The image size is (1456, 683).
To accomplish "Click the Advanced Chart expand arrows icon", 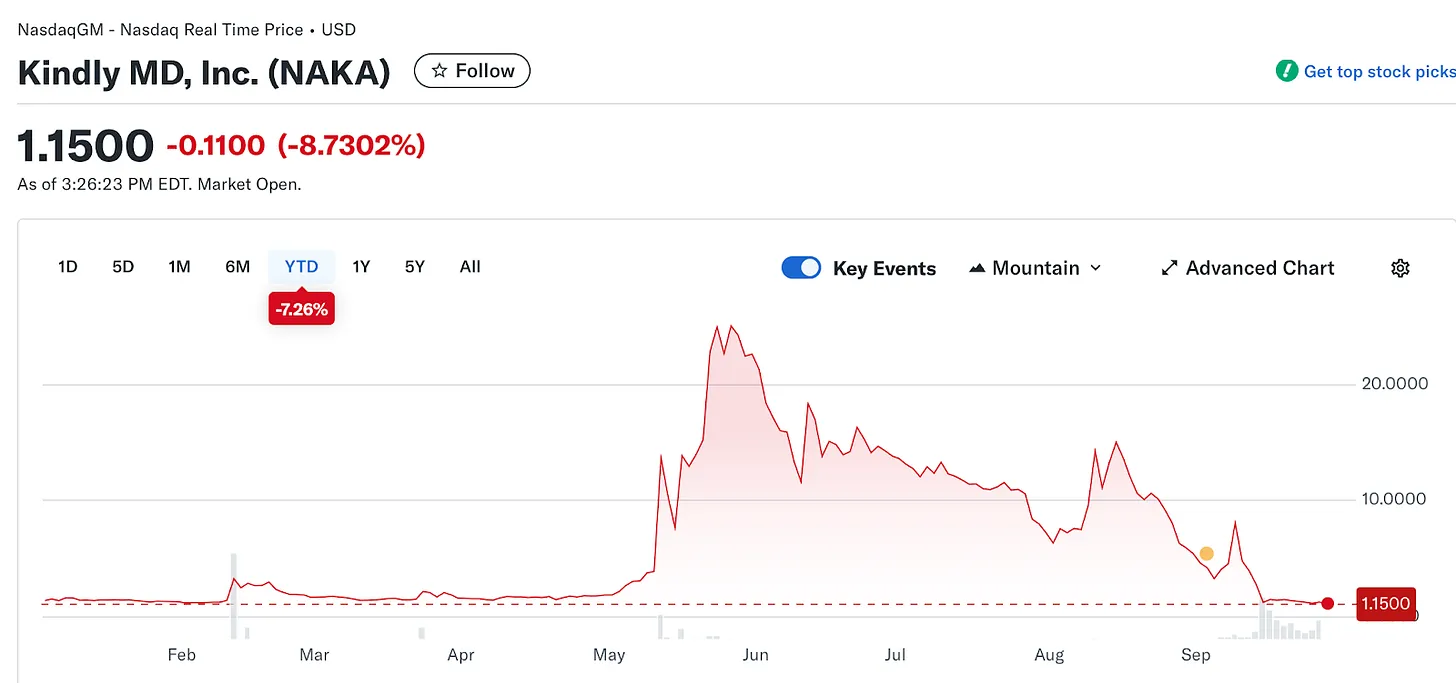I will (x=1169, y=268).
